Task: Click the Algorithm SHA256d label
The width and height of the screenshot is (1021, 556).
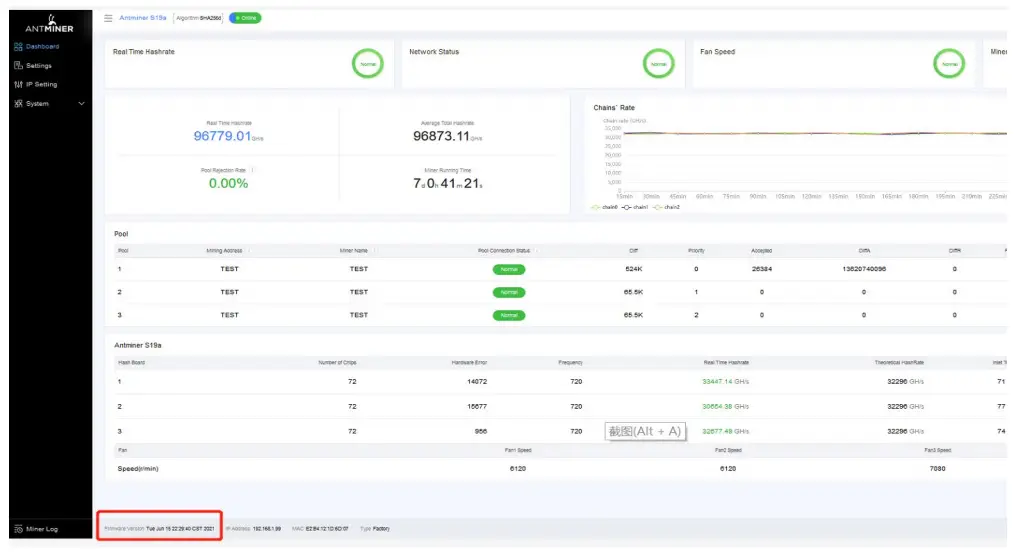Action: 199,18
